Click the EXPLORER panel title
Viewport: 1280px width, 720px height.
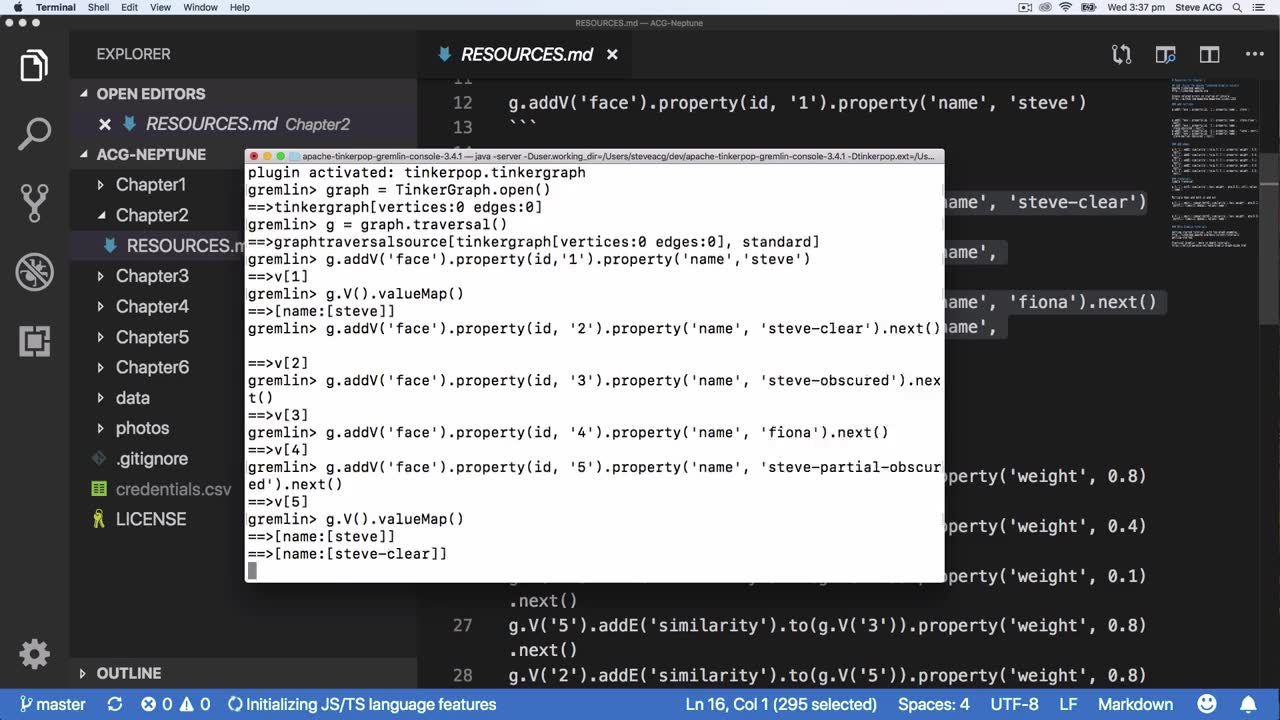133,54
